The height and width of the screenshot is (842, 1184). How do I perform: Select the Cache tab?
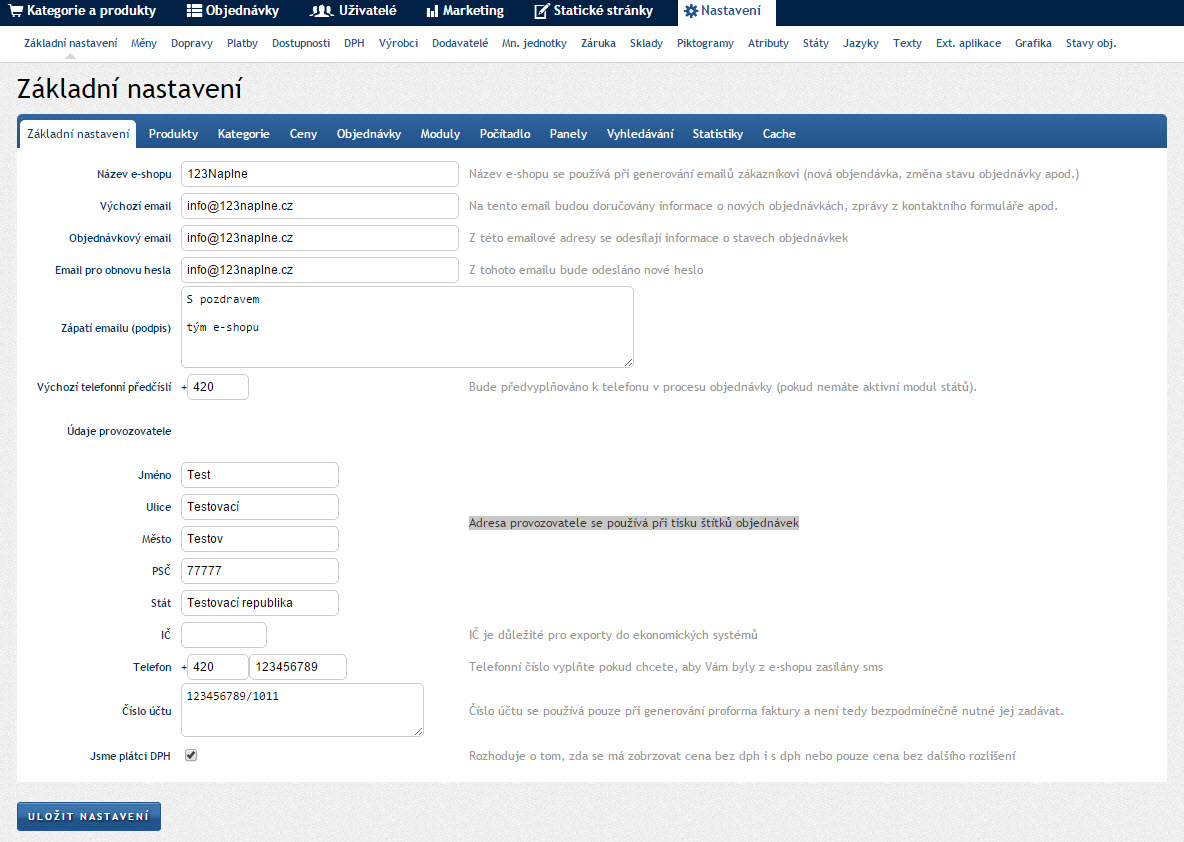[x=779, y=134]
